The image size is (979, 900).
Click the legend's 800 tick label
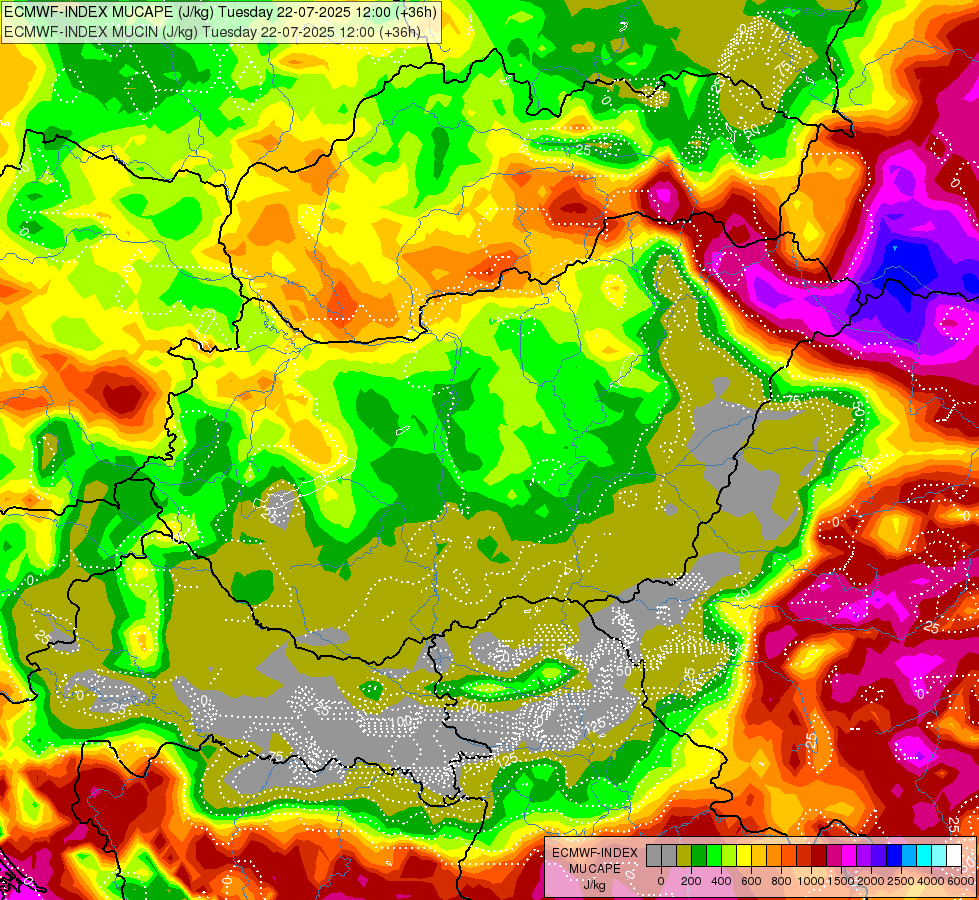click(781, 881)
